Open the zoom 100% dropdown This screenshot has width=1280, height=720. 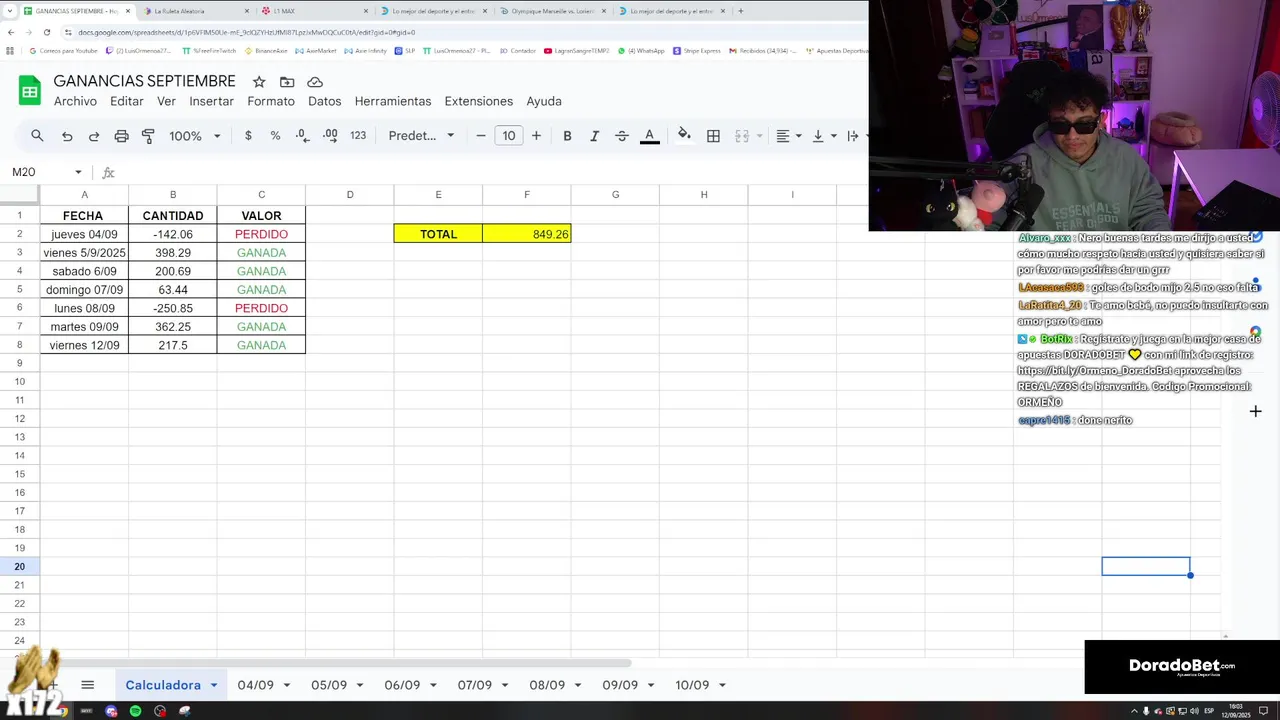194,136
